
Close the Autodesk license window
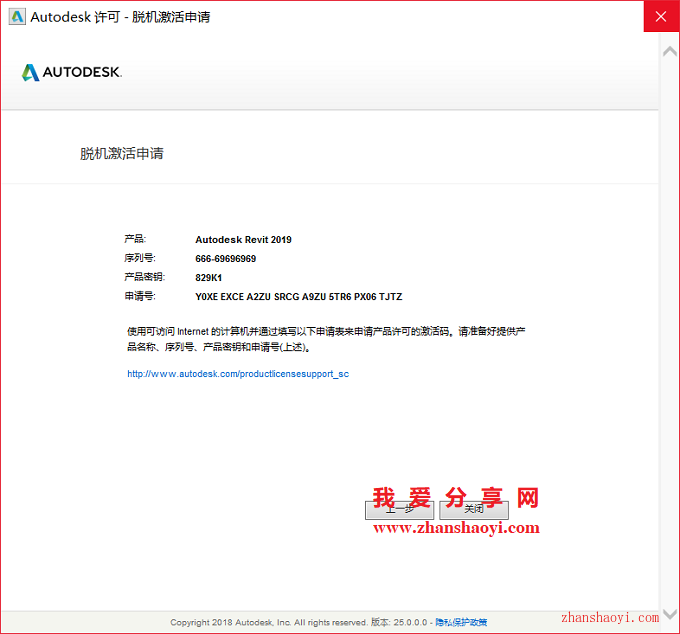point(661,16)
